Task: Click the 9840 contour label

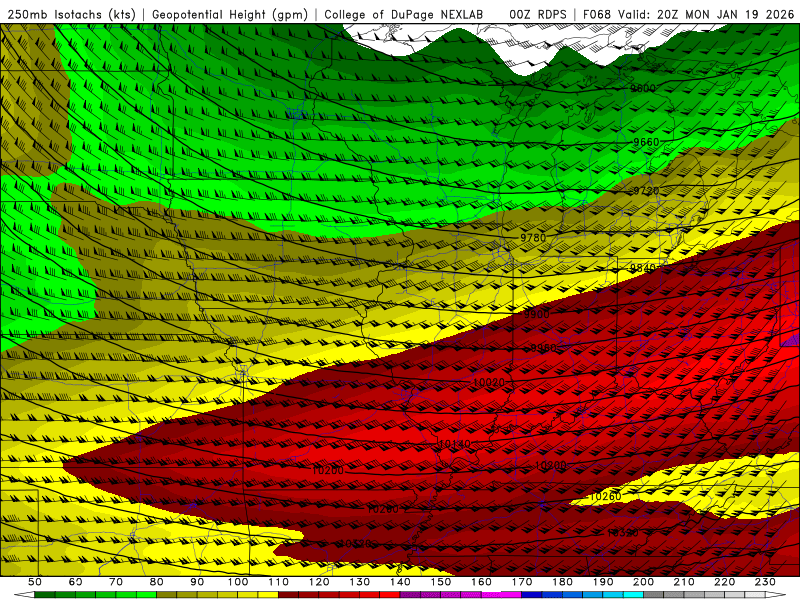Action: (x=642, y=268)
